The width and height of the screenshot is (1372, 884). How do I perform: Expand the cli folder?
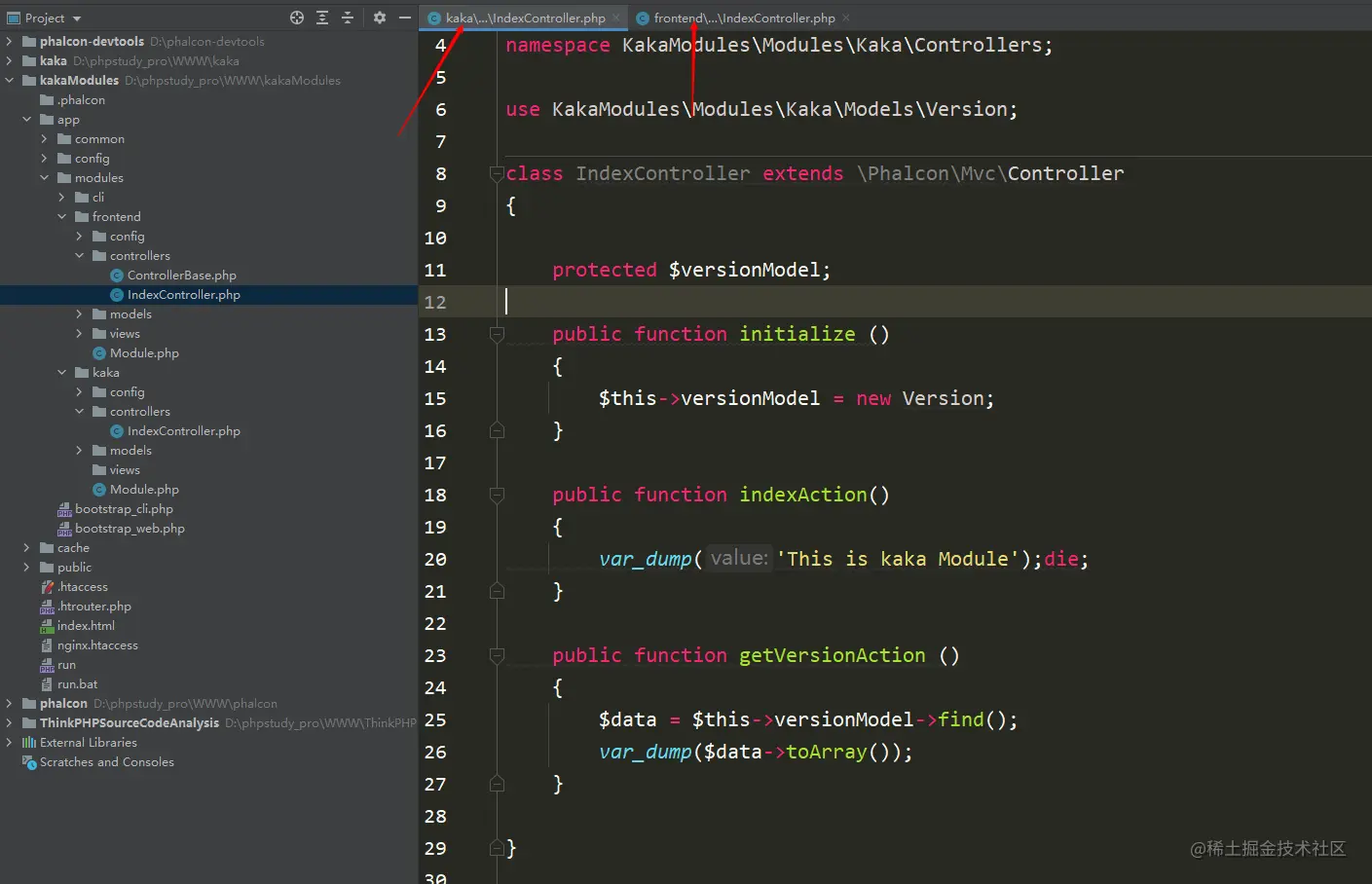pos(61,197)
